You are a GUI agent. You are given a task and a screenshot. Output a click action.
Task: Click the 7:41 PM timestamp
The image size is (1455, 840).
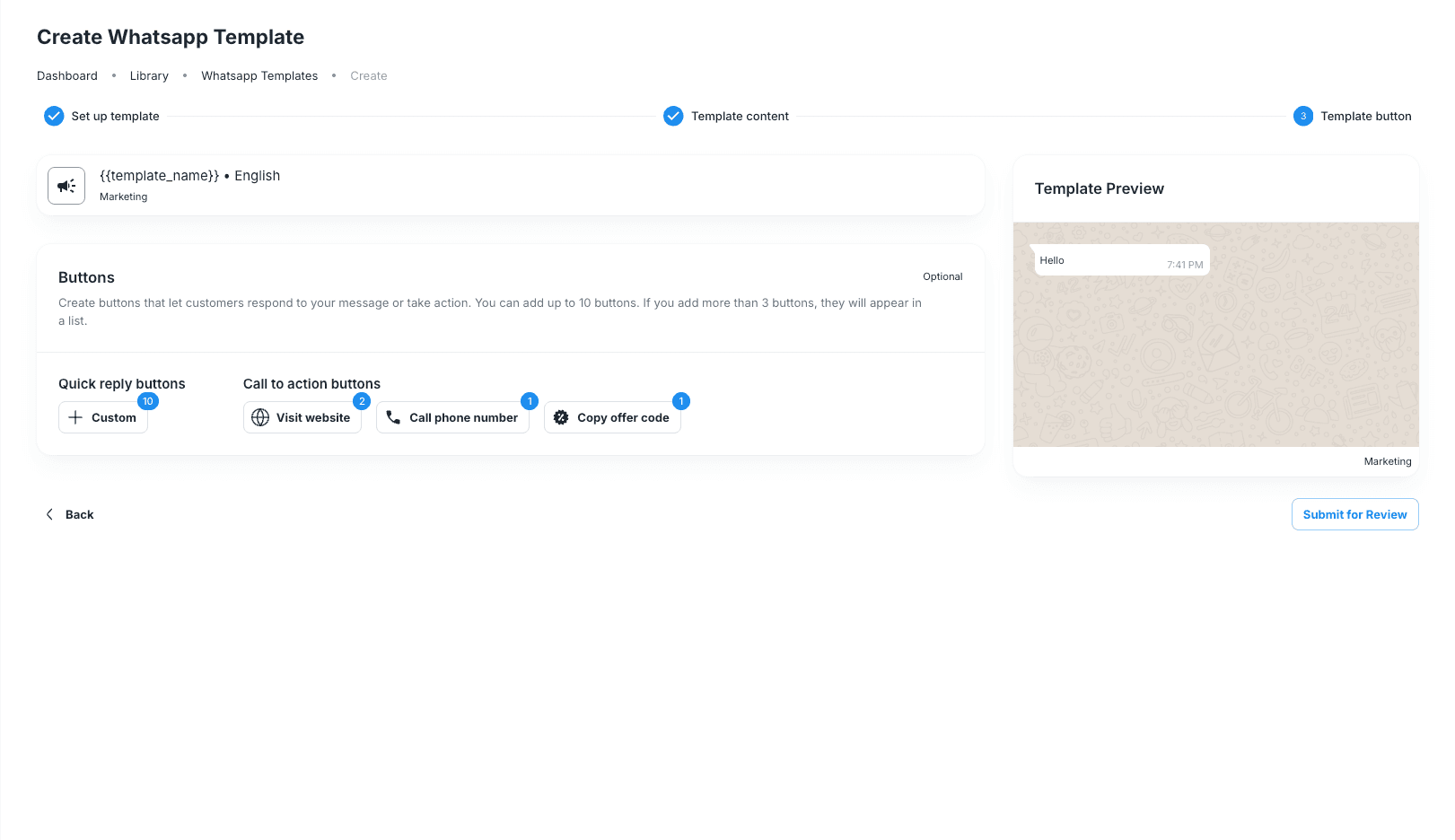1185,265
